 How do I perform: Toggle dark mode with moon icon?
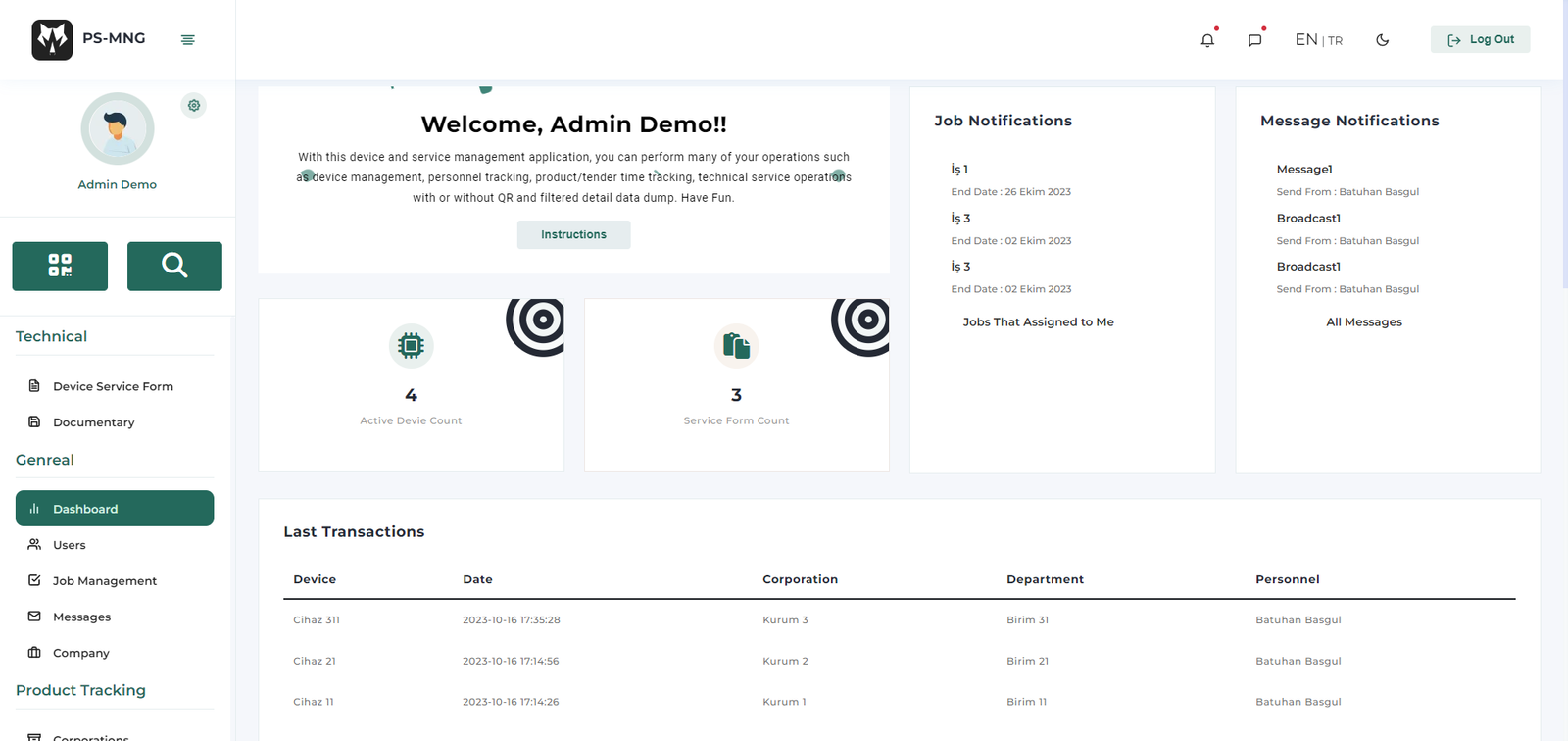coord(1382,40)
